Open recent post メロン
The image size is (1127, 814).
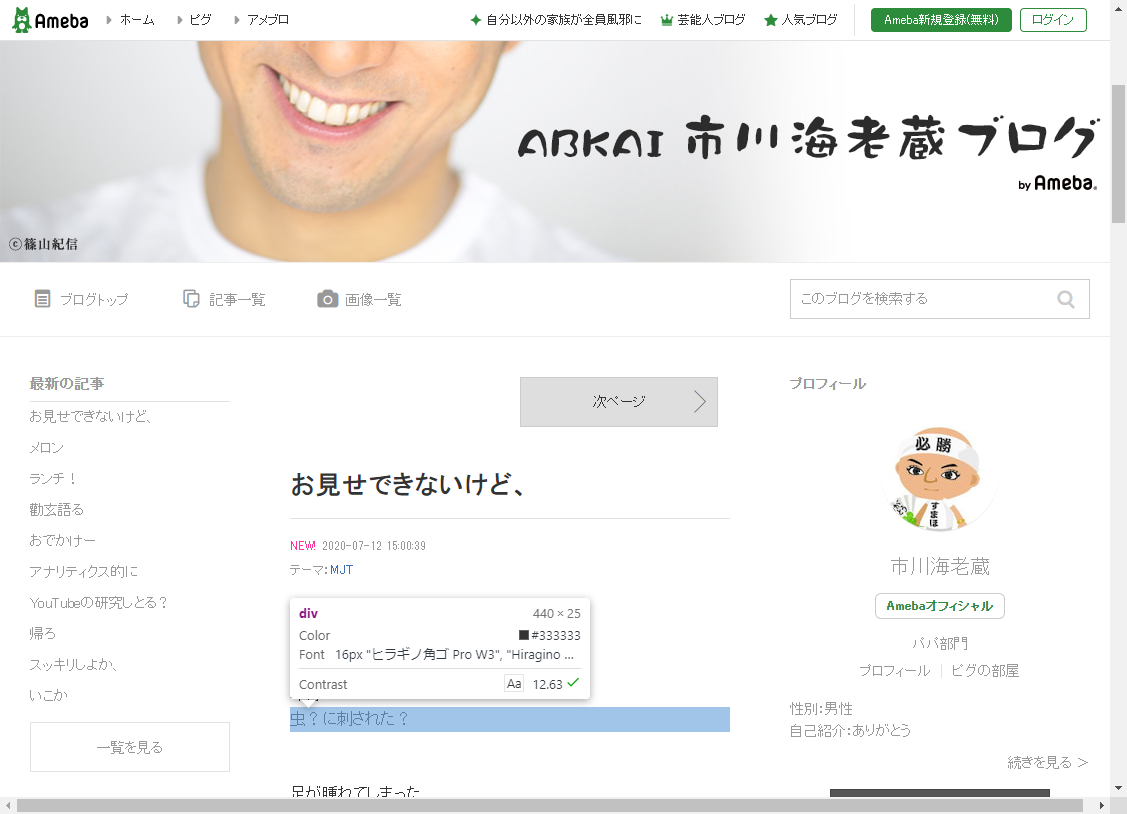[x=47, y=448]
